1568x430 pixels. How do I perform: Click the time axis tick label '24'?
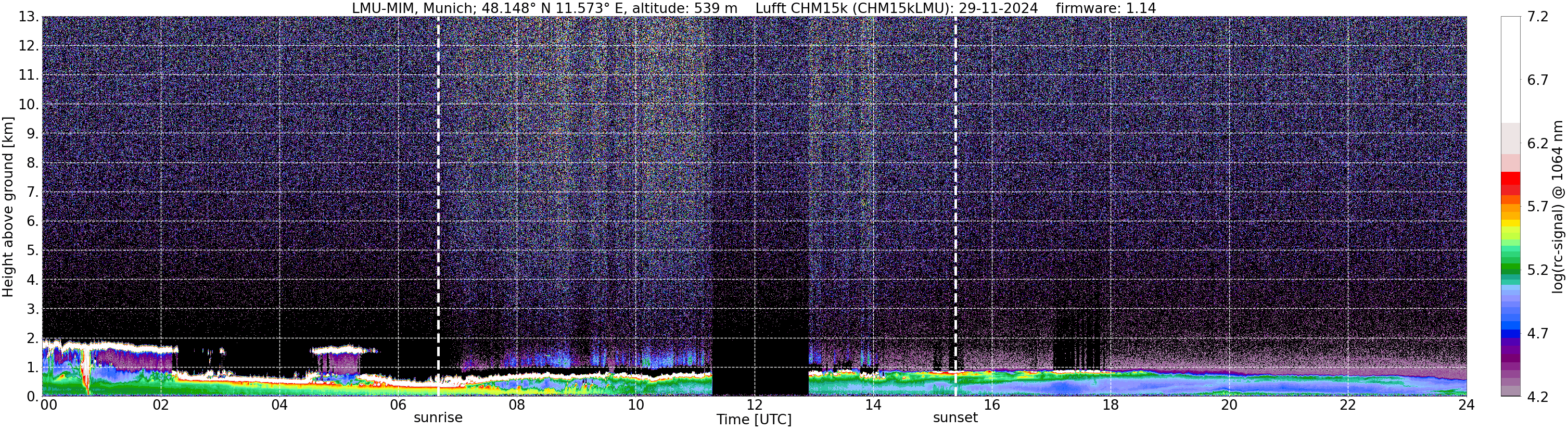click(x=1467, y=406)
